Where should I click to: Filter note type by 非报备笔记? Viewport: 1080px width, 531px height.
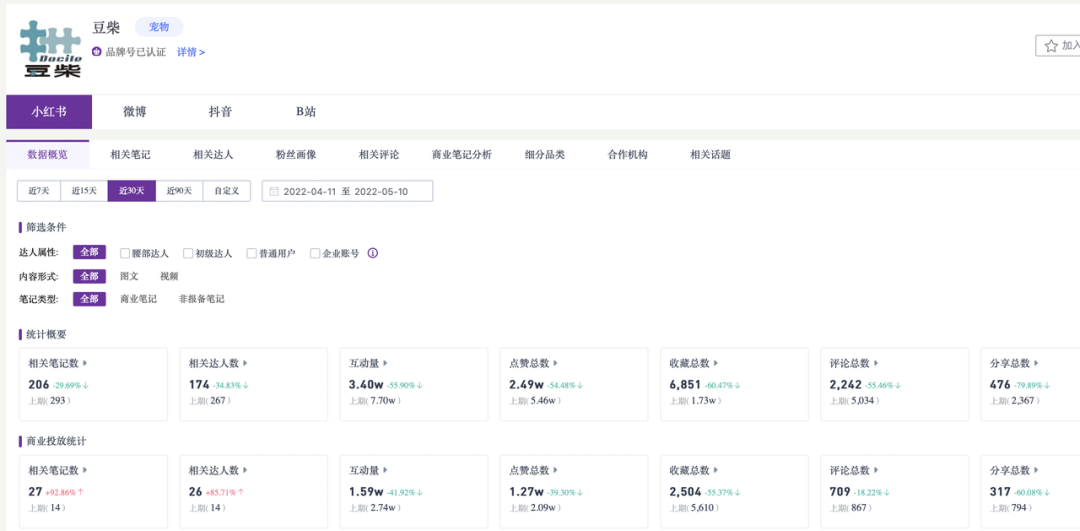click(x=202, y=299)
